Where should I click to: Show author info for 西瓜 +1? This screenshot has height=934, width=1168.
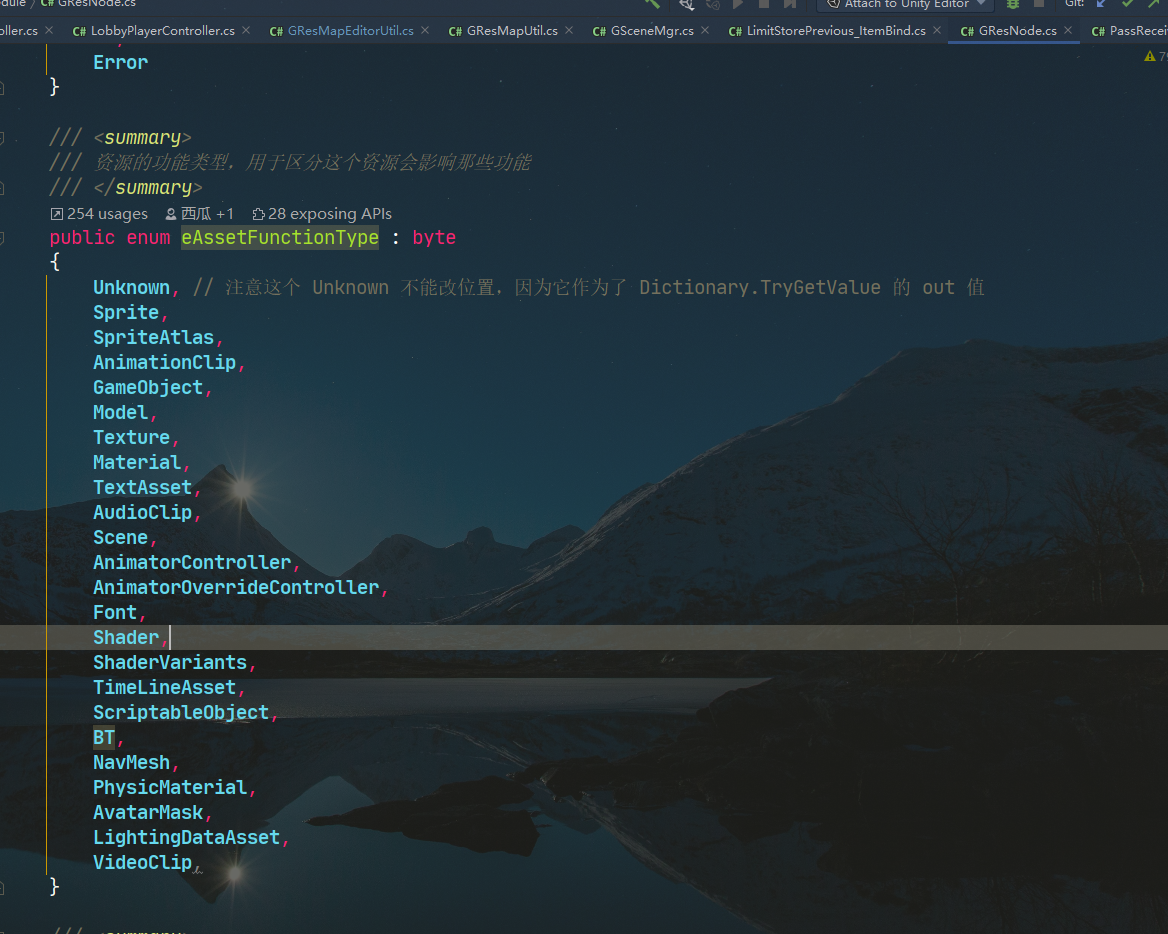[200, 214]
